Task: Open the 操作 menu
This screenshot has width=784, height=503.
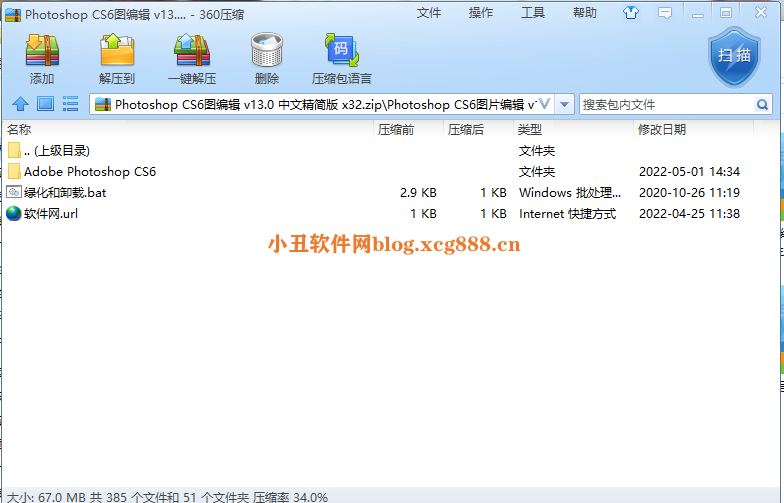Action: pos(480,12)
